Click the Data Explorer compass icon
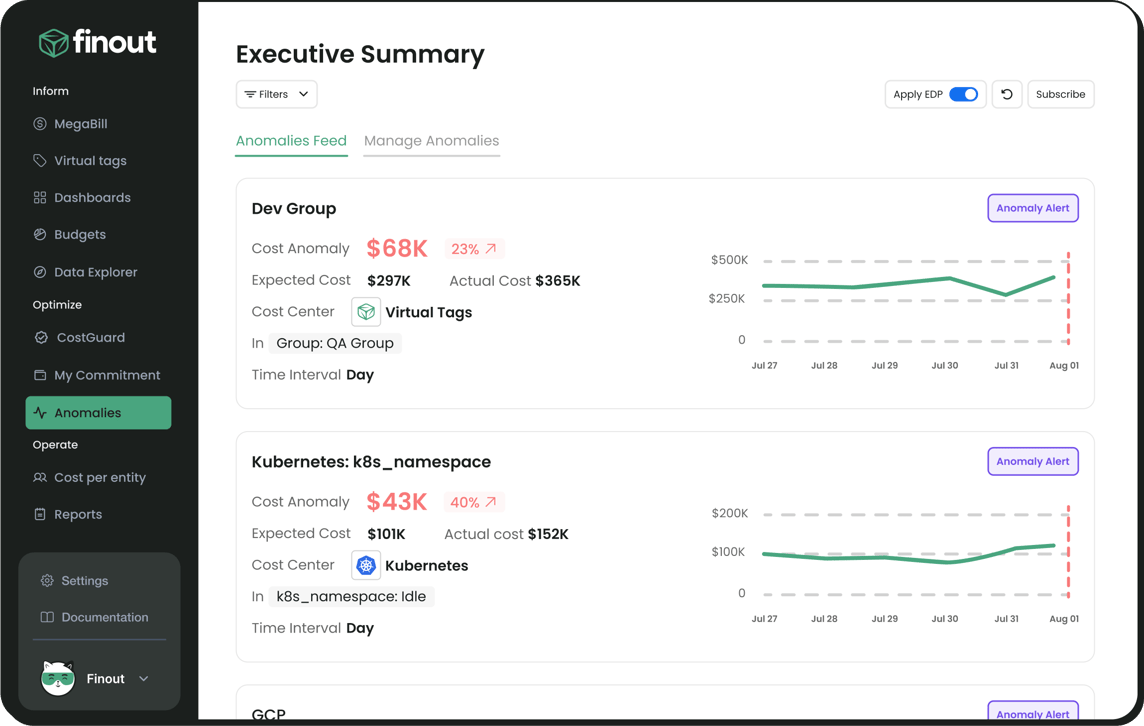The height and width of the screenshot is (726, 1144). pos(40,272)
